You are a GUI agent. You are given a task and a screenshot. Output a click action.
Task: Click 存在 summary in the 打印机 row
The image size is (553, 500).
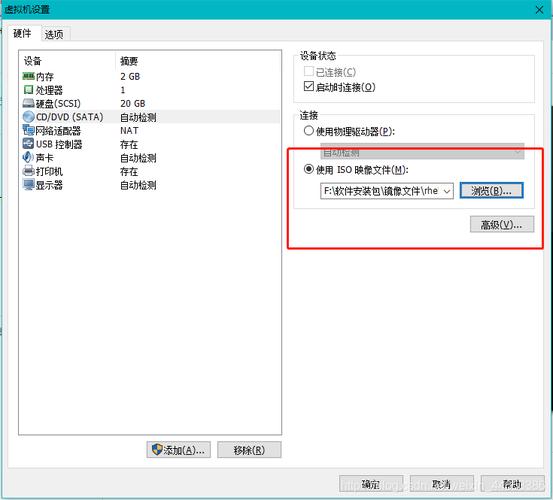coord(129,171)
